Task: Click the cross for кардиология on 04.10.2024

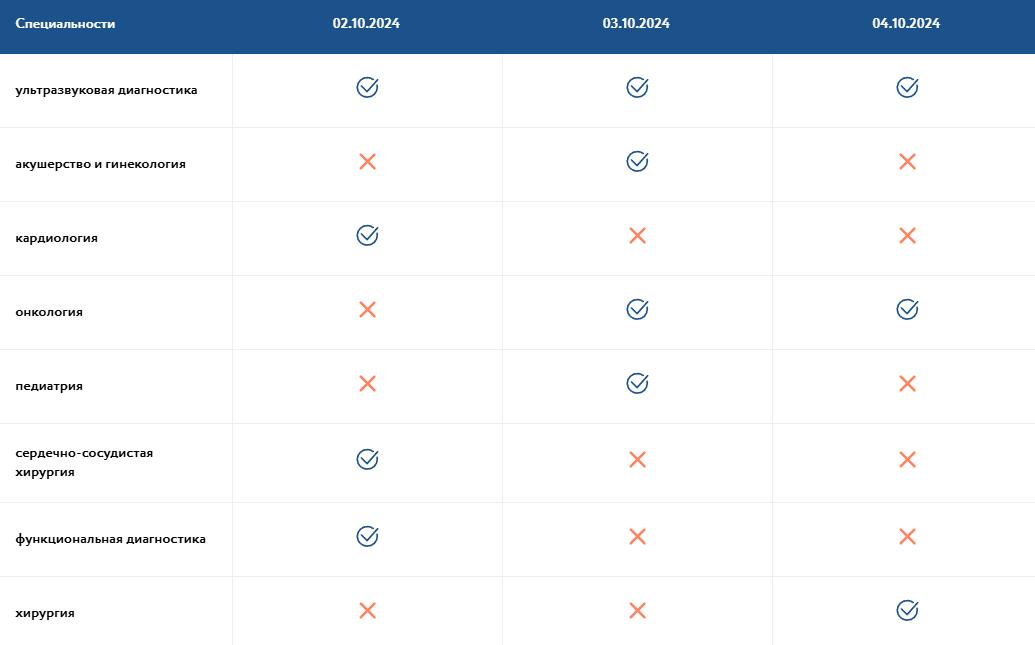Action: tap(907, 235)
